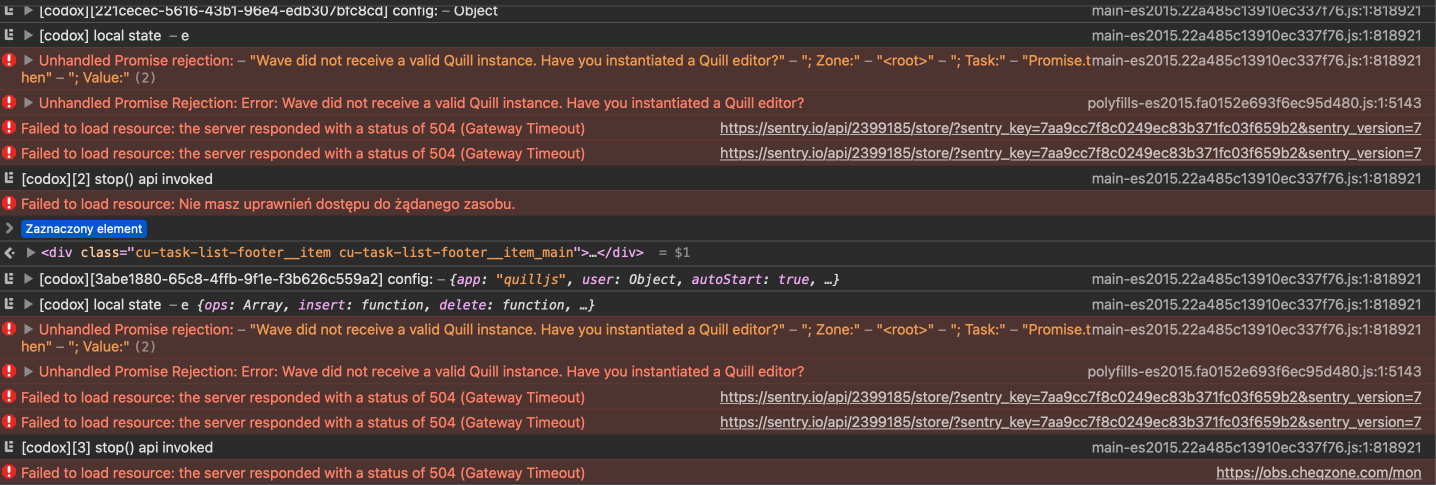Click the 'app: "quilljs"' property in config object

tap(509, 280)
